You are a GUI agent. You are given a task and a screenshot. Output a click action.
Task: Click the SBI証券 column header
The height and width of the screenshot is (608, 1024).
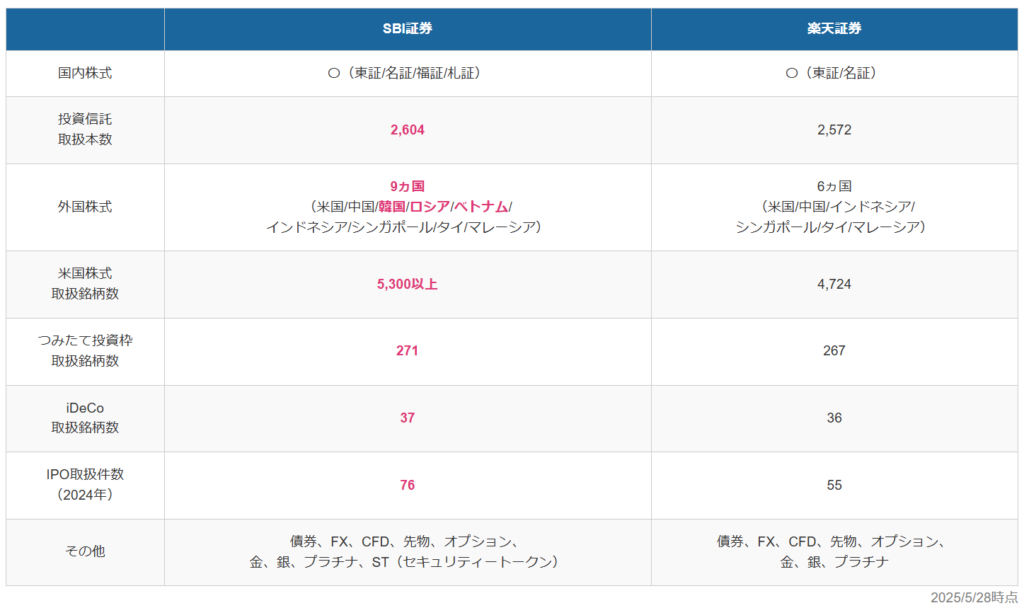coord(408,29)
